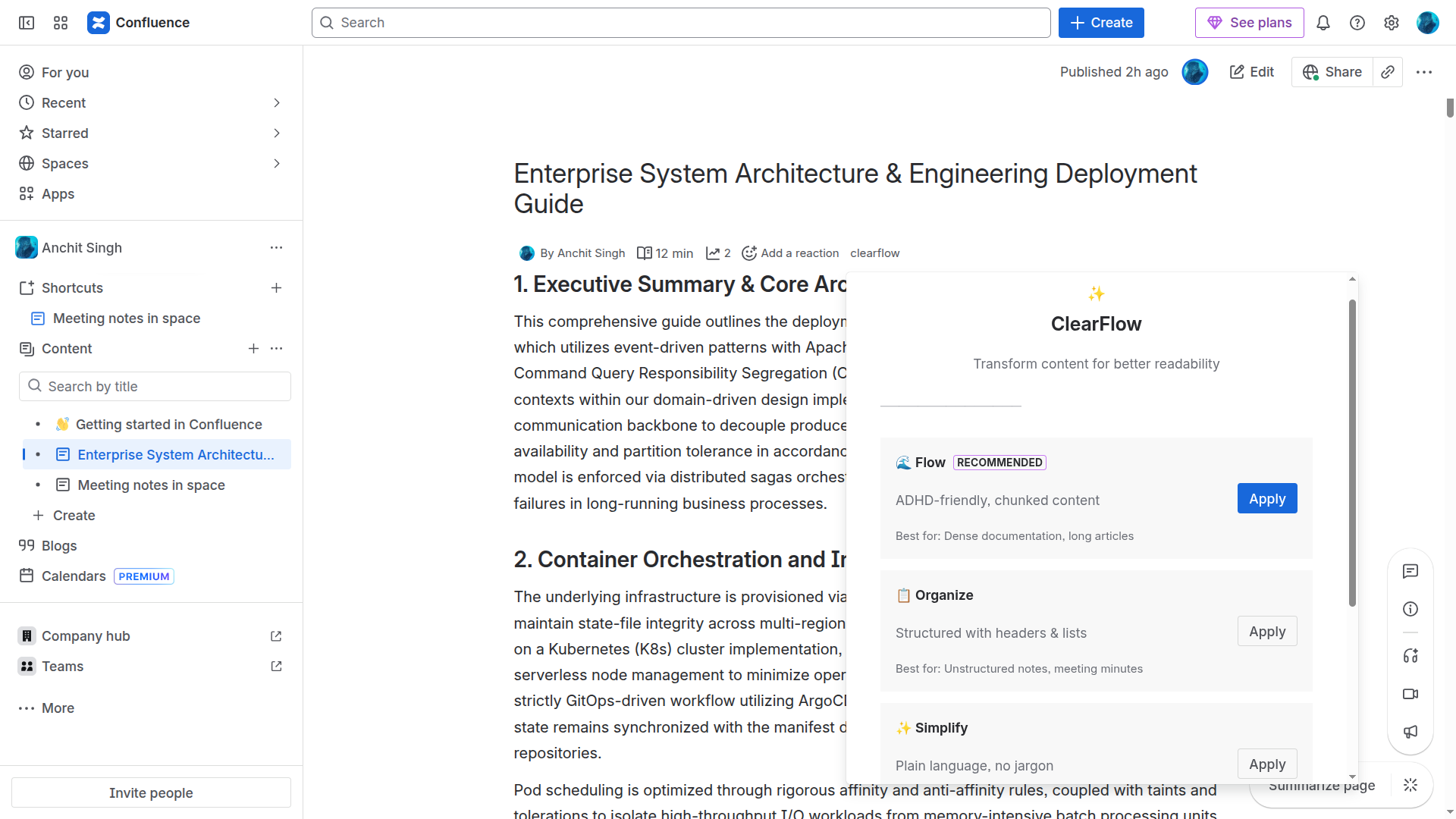Open inline comments panel icon
Viewport: 1456px width, 819px height.
click(x=1410, y=571)
